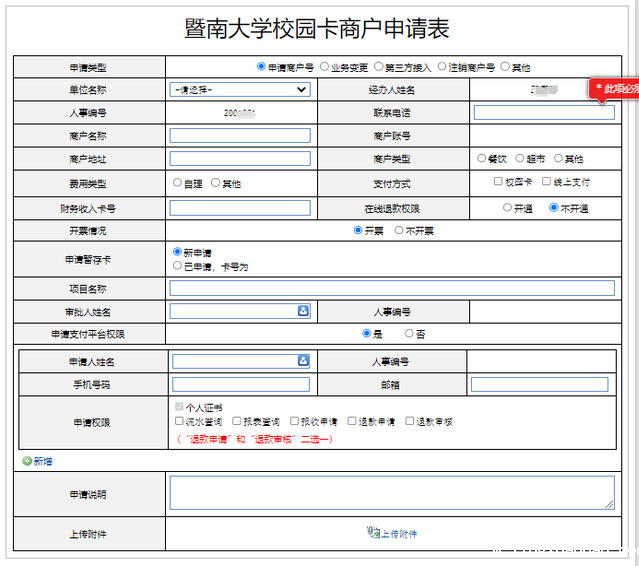The width and height of the screenshot is (639, 566).
Task: Check the 退款申请 permission box
Action: pos(352,421)
